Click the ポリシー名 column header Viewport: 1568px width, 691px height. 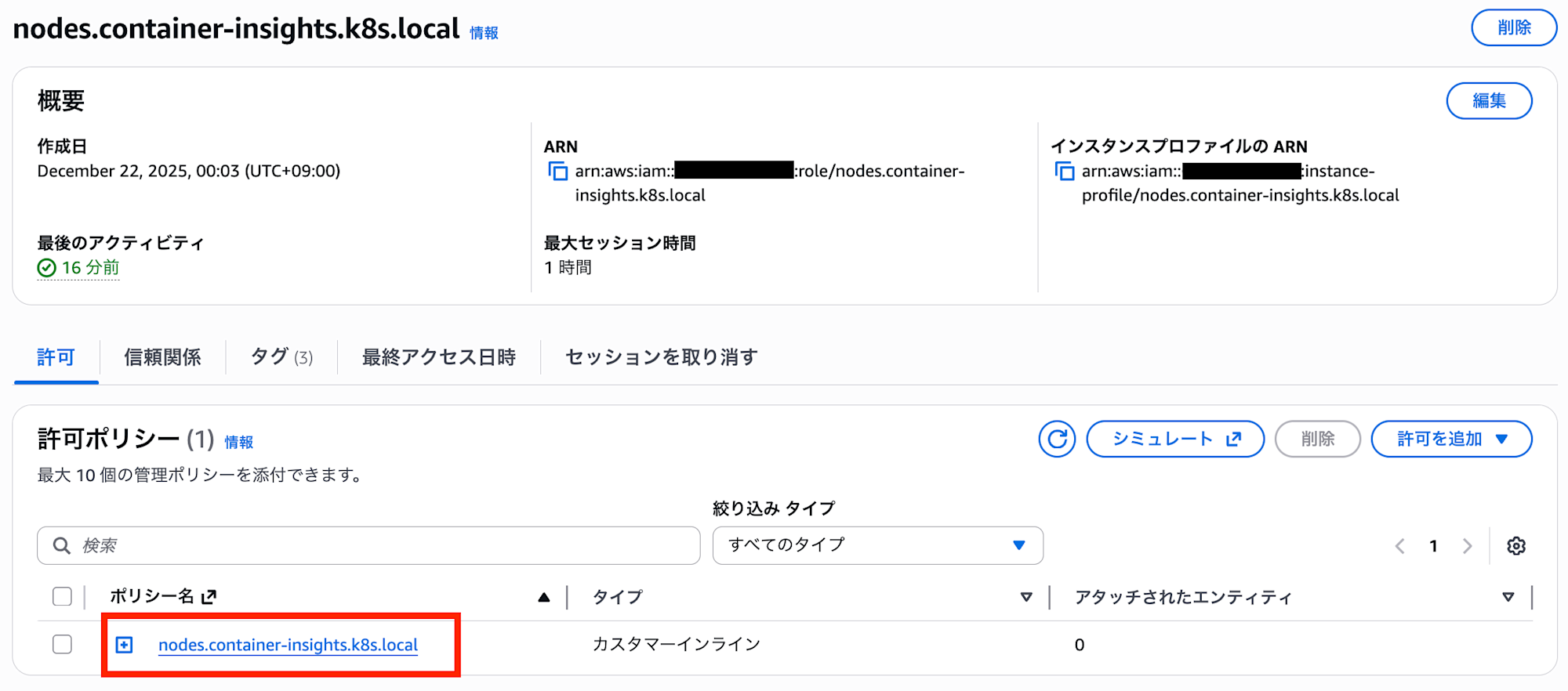(x=152, y=597)
